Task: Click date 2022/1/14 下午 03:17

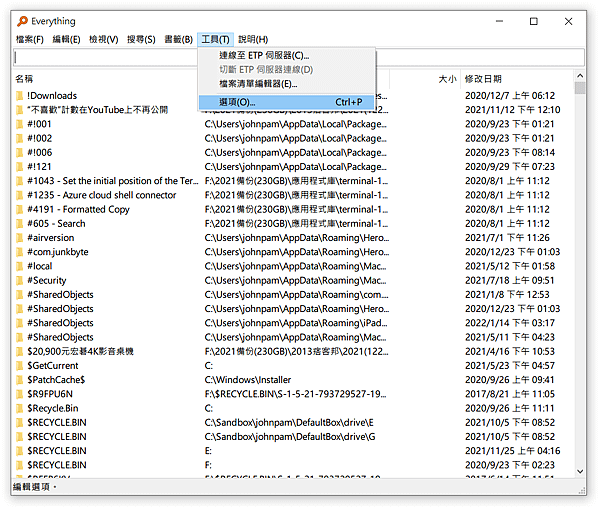Action: [510, 323]
